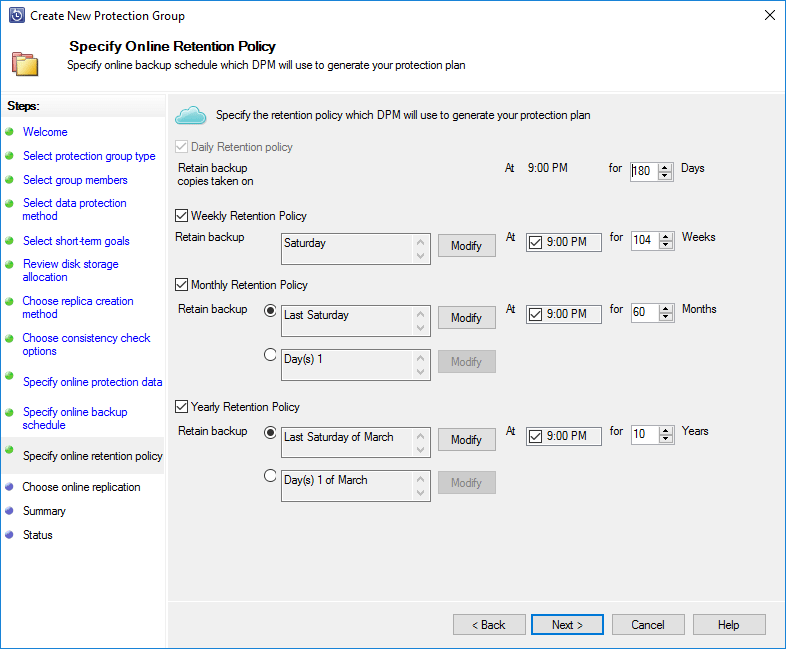Increase the yearly retention Years spinner
The image size is (786, 649).
[x=666, y=430]
